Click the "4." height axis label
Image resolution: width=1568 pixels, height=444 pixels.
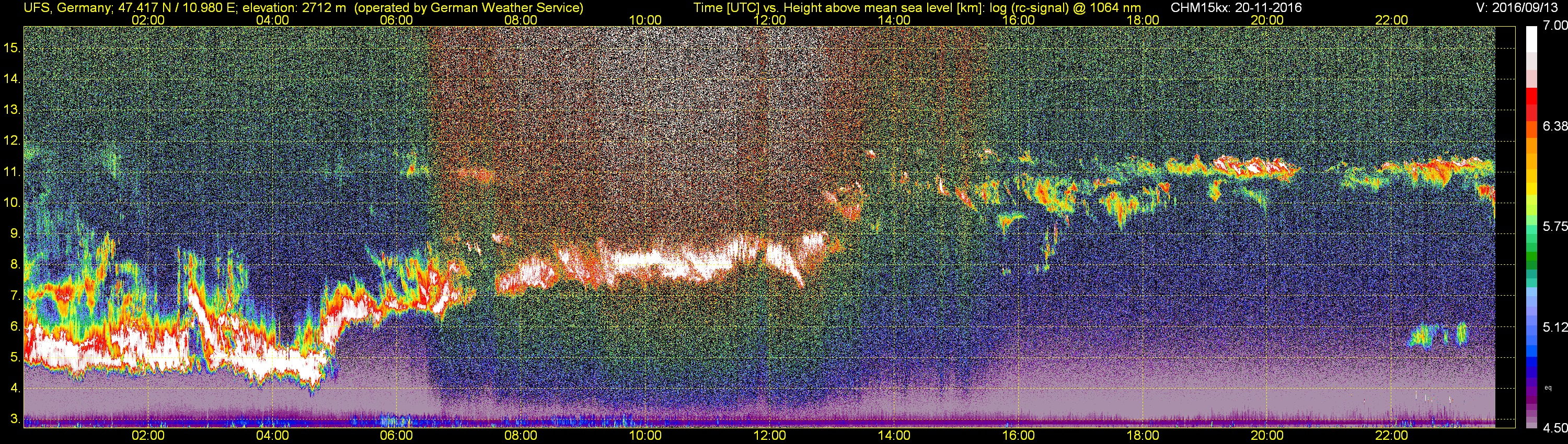tap(15, 388)
